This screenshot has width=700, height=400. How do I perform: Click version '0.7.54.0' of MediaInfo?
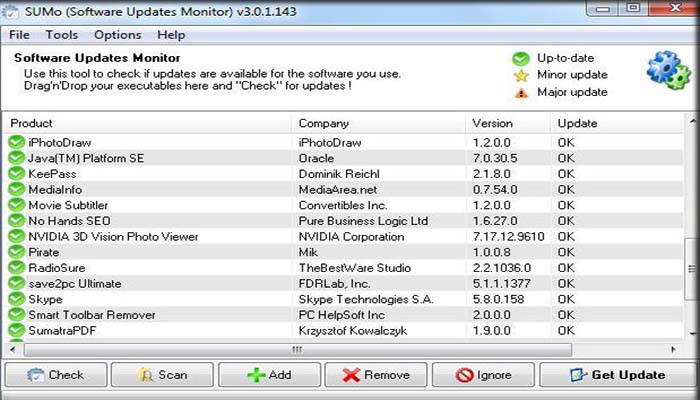click(x=495, y=189)
